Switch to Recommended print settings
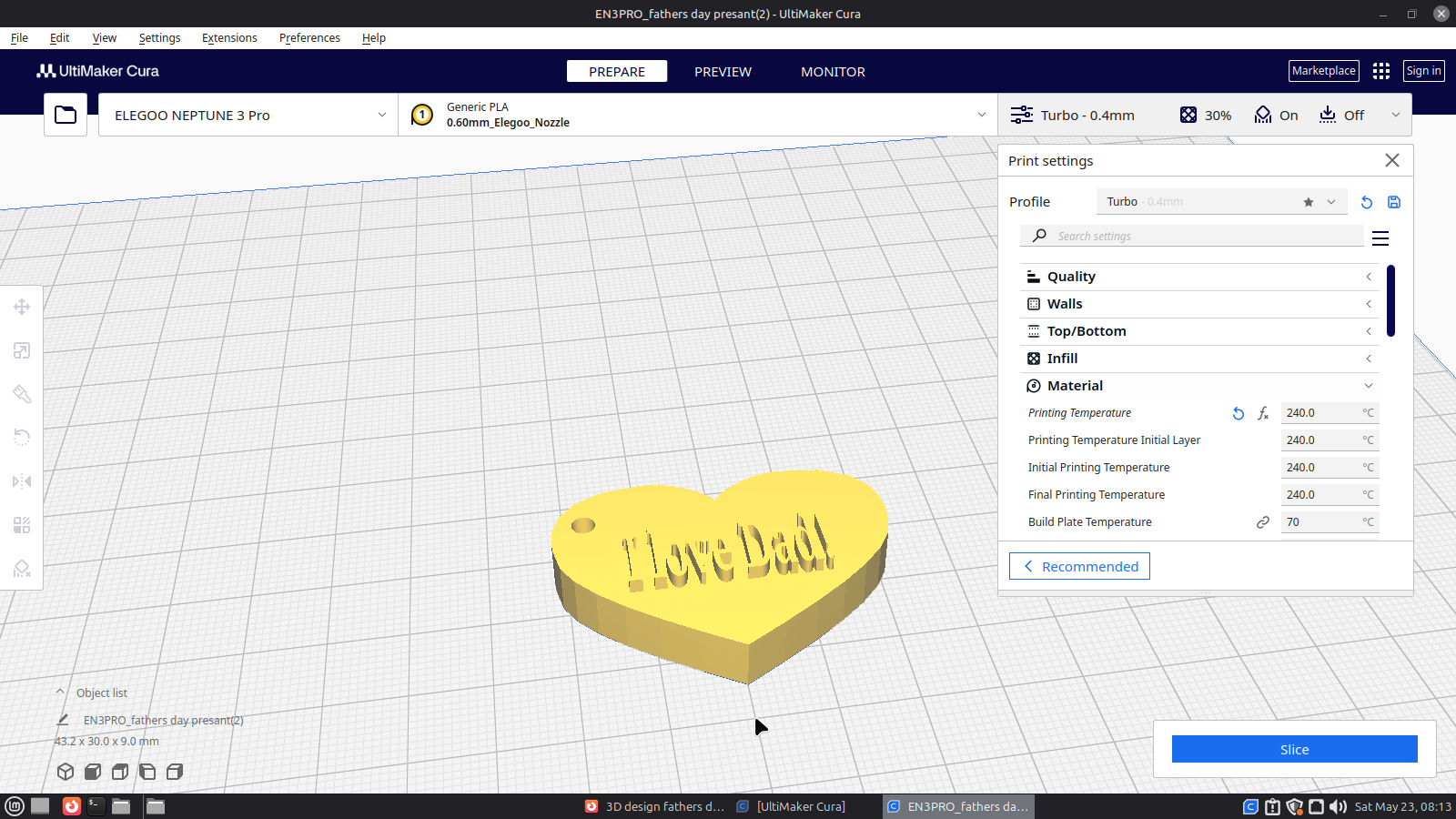Image resolution: width=1456 pixels, height=819 pixels. [x=1079, y=566]
